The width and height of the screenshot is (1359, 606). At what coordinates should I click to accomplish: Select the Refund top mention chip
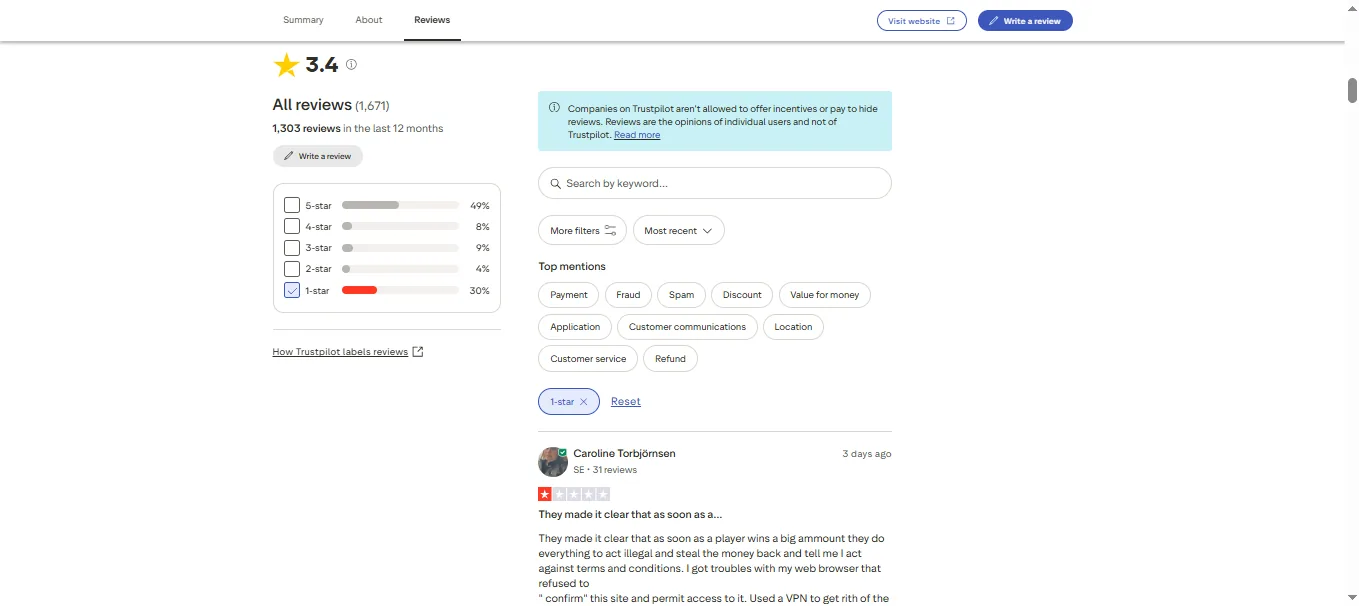pyautogui.click(x=670, y=359)
